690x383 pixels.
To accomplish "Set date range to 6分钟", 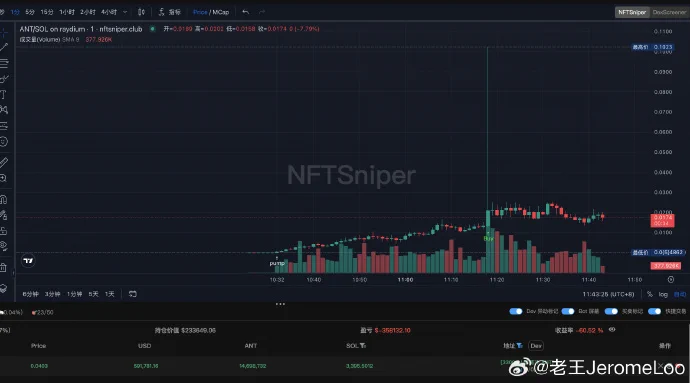I will click(30, 294).
